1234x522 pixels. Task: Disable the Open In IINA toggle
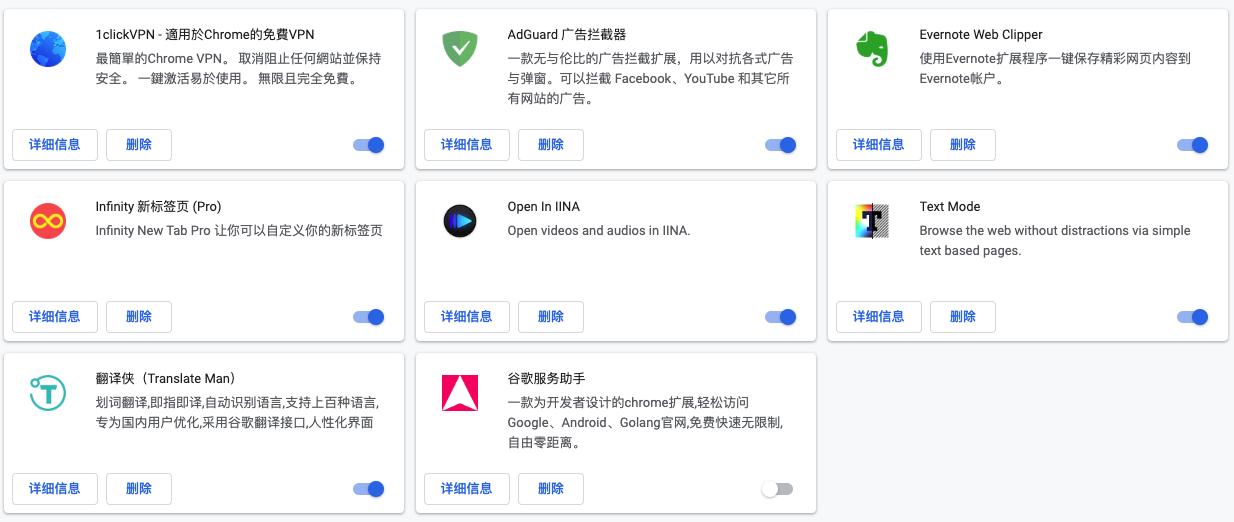tap(781, 317)
